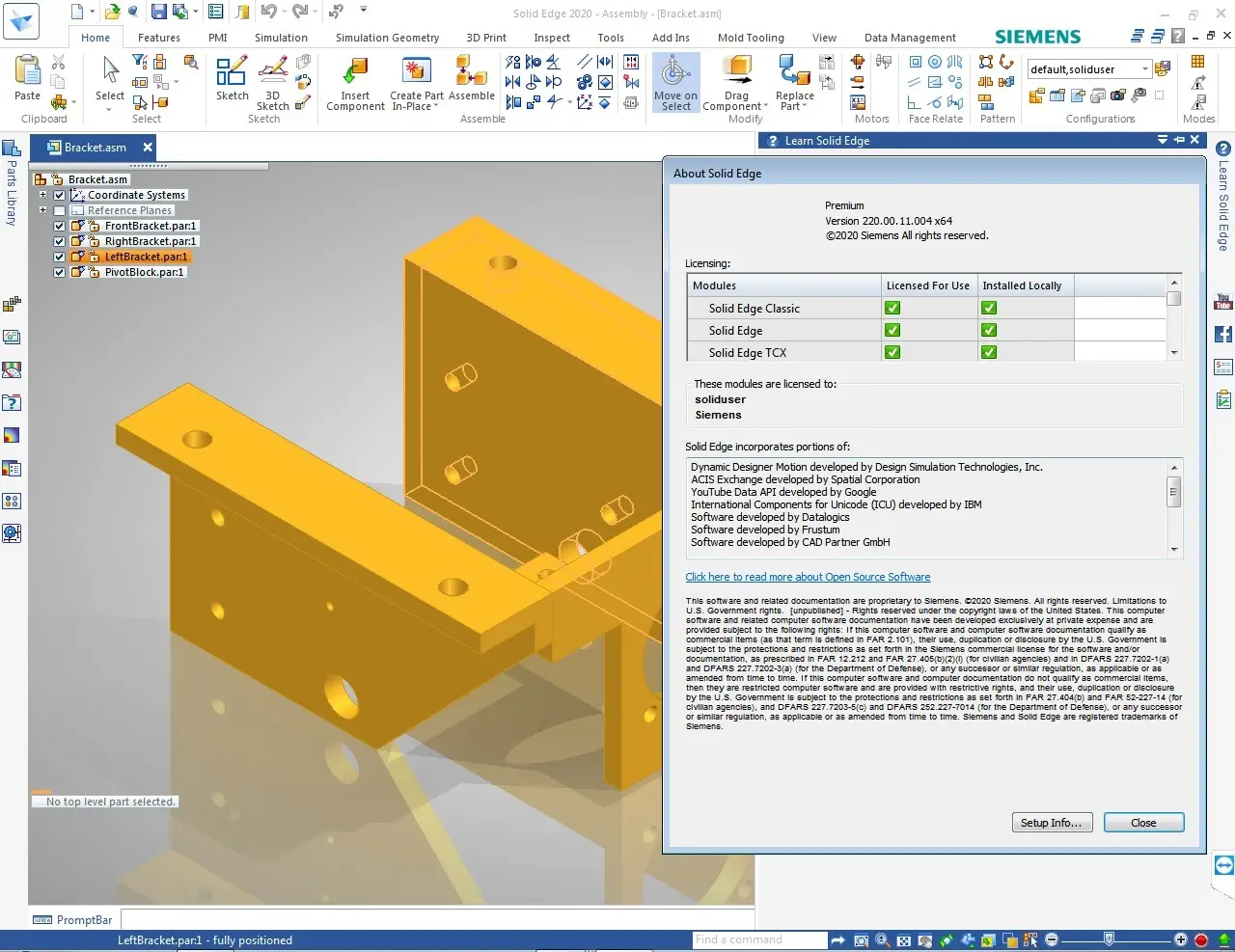Expand the Coordinate Systems tree node
1235x952 pixels.
42,195
